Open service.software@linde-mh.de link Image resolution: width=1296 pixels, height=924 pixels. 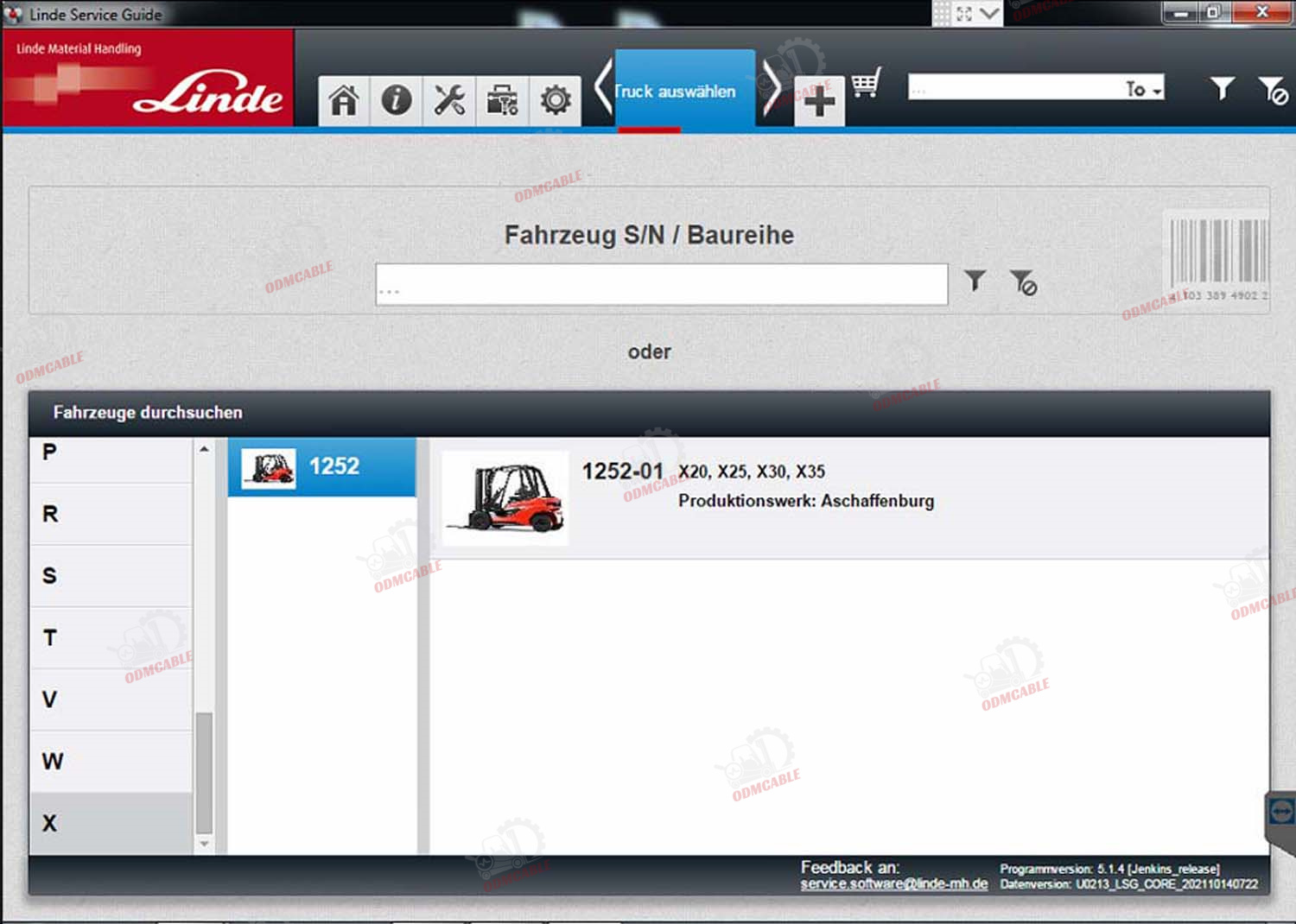(x=893, y=884)
